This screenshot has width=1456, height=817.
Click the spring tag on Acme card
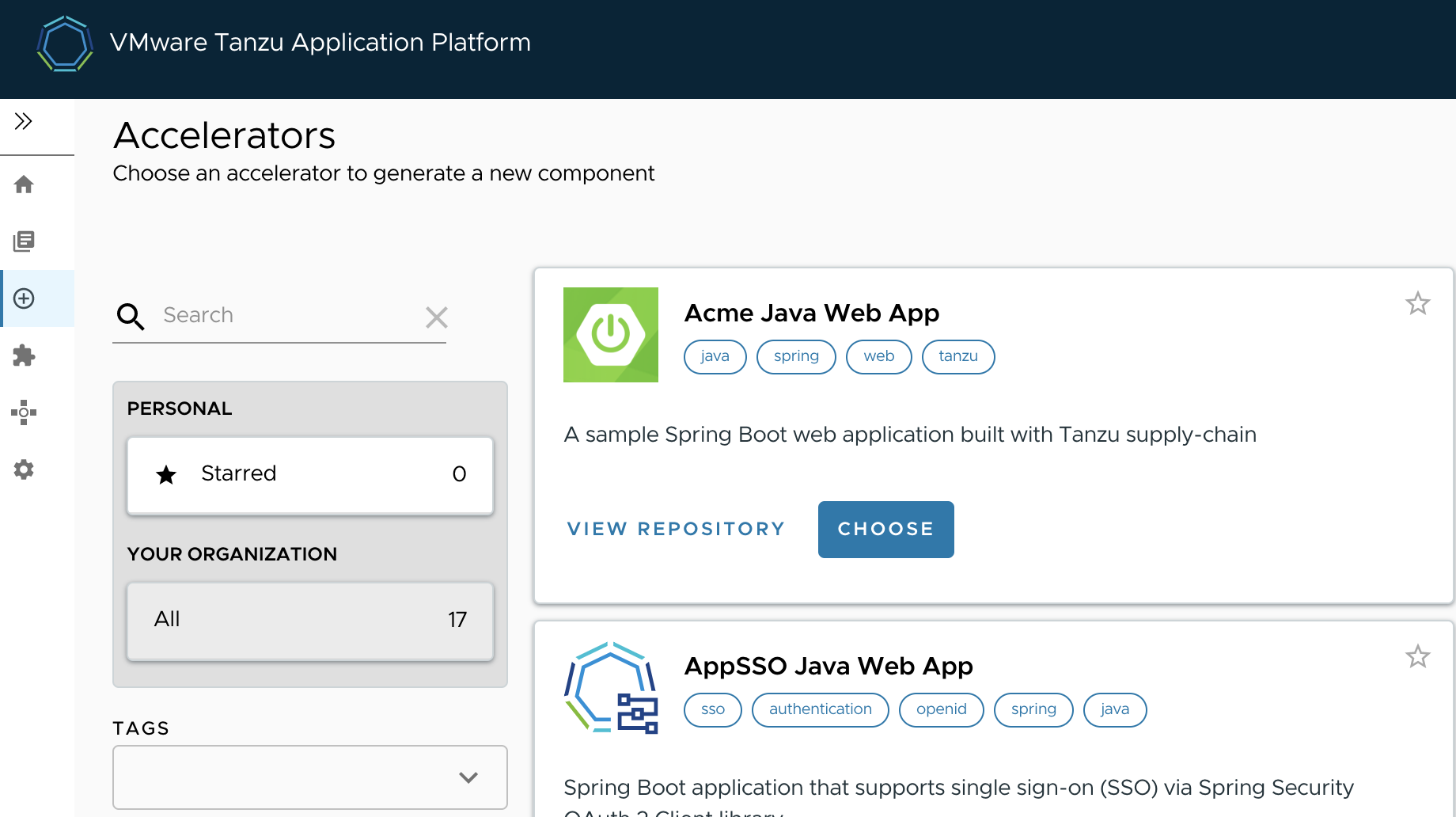pyautogui.click(x=796, y=356)
